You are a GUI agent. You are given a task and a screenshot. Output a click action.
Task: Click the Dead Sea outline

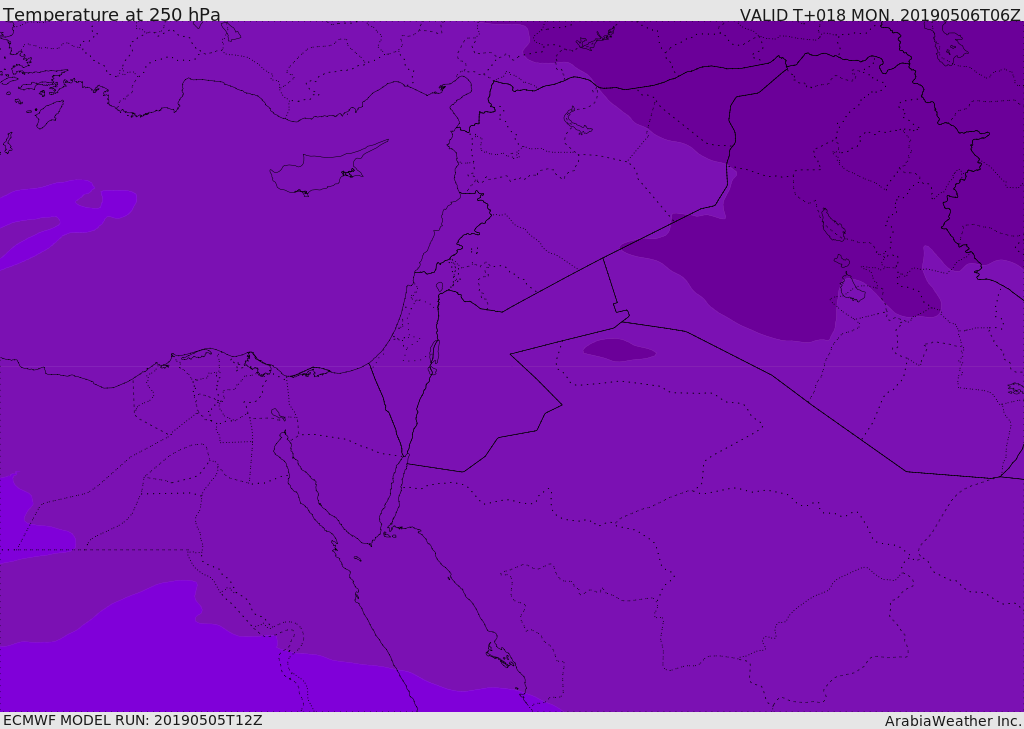434,353
